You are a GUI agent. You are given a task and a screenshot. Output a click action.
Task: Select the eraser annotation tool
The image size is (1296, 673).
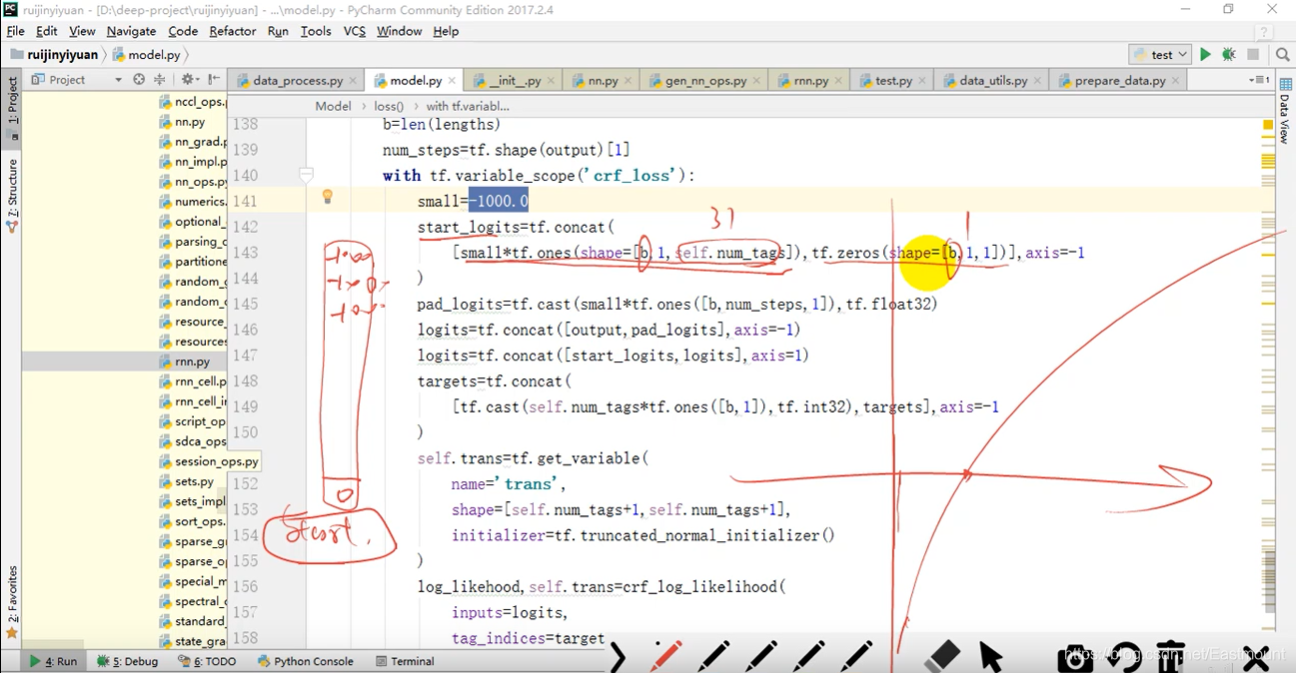point(943,656)
